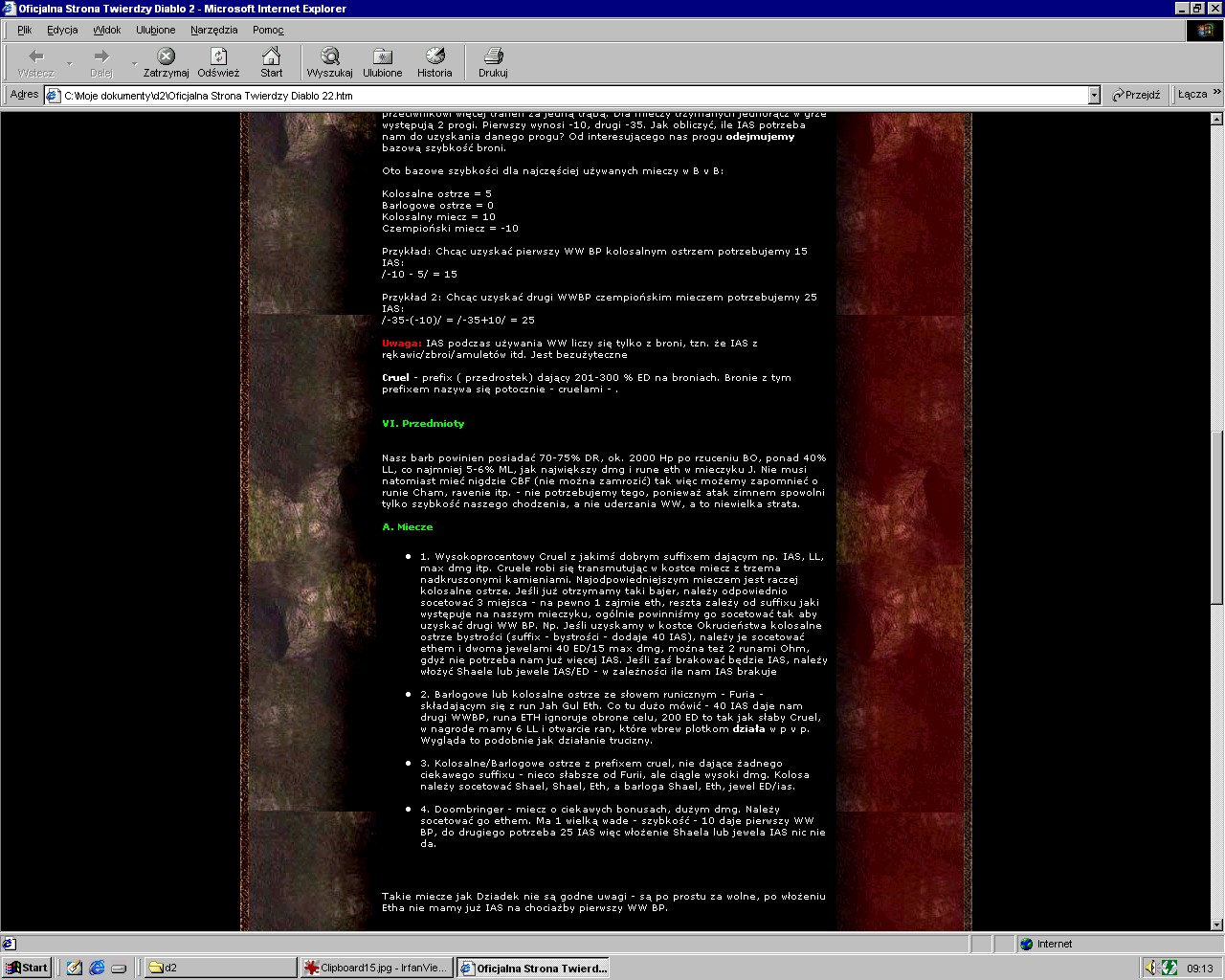
Task: Expand the Łącza links toolbar chevron
Action: [1216, 94]
